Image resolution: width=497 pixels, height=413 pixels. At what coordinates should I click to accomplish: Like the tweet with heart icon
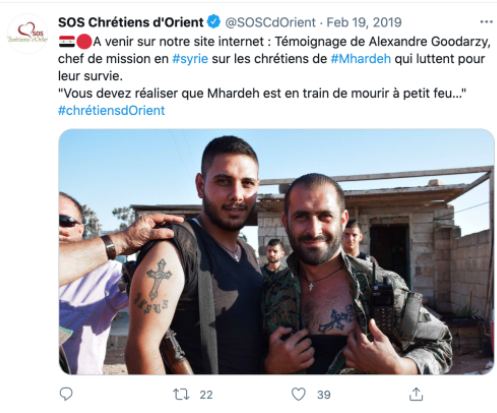coord(299,394)
